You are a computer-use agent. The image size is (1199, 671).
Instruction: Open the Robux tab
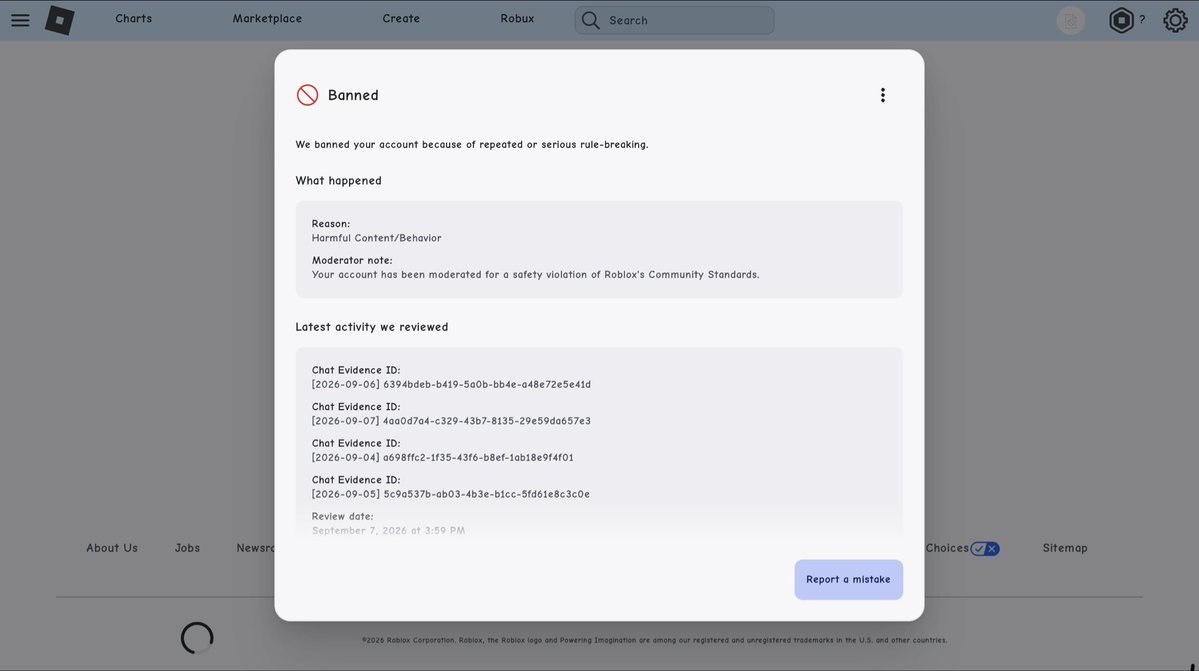517,18
